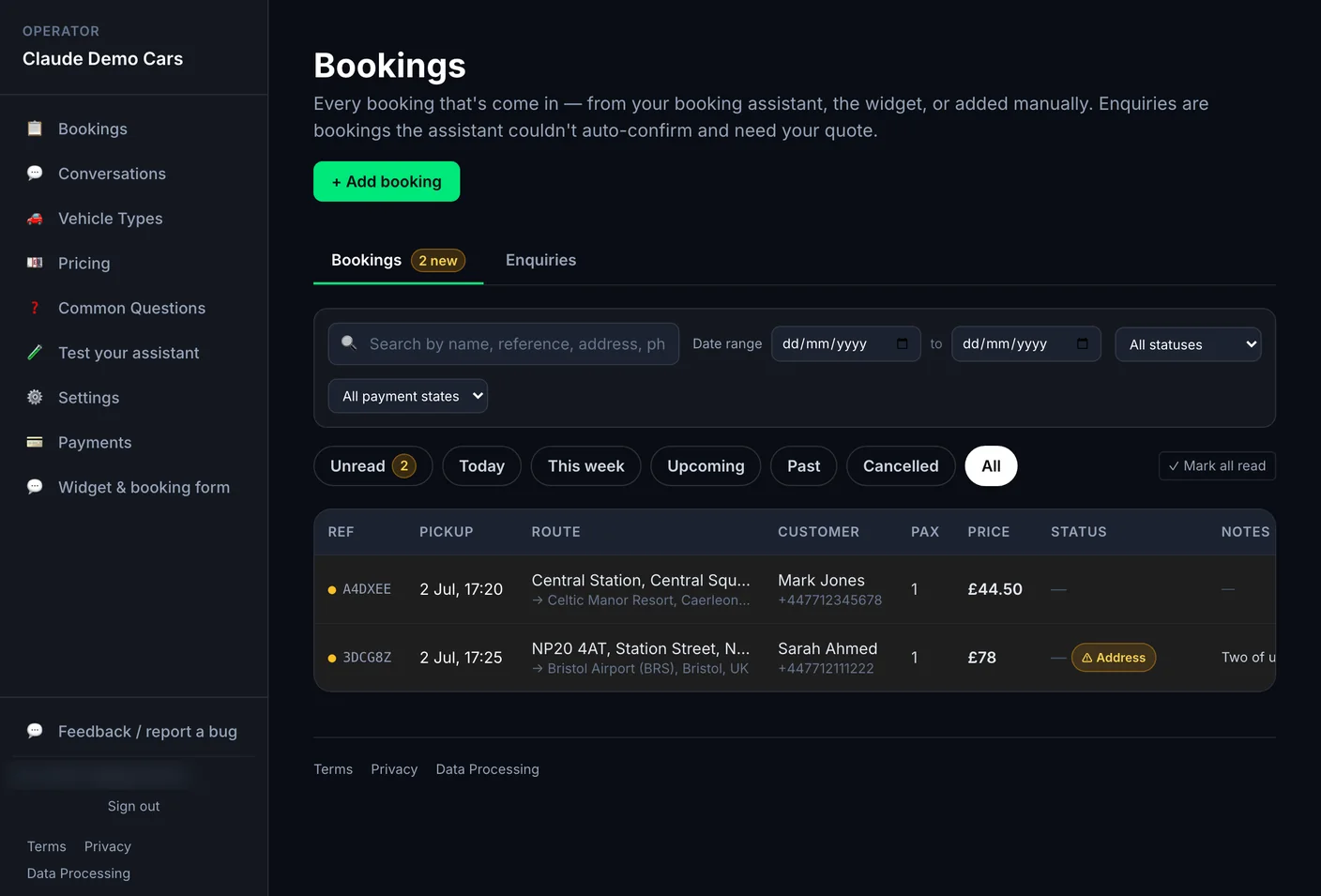Click Mark all read

(1217, 466)
